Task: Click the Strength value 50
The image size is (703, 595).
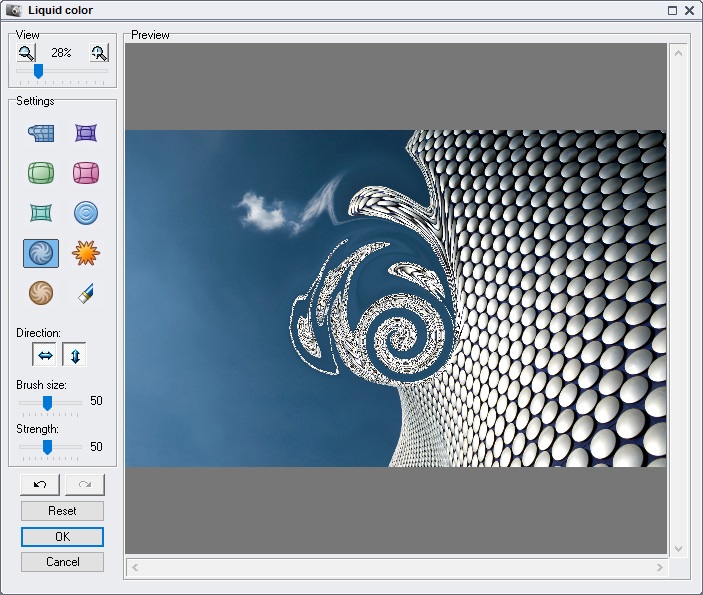Action: tap(96, 447)
